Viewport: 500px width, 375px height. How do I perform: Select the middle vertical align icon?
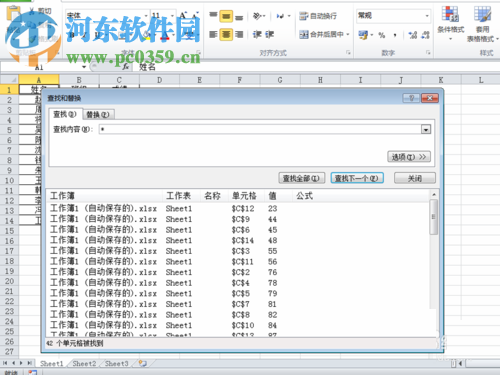click(226, 16)
